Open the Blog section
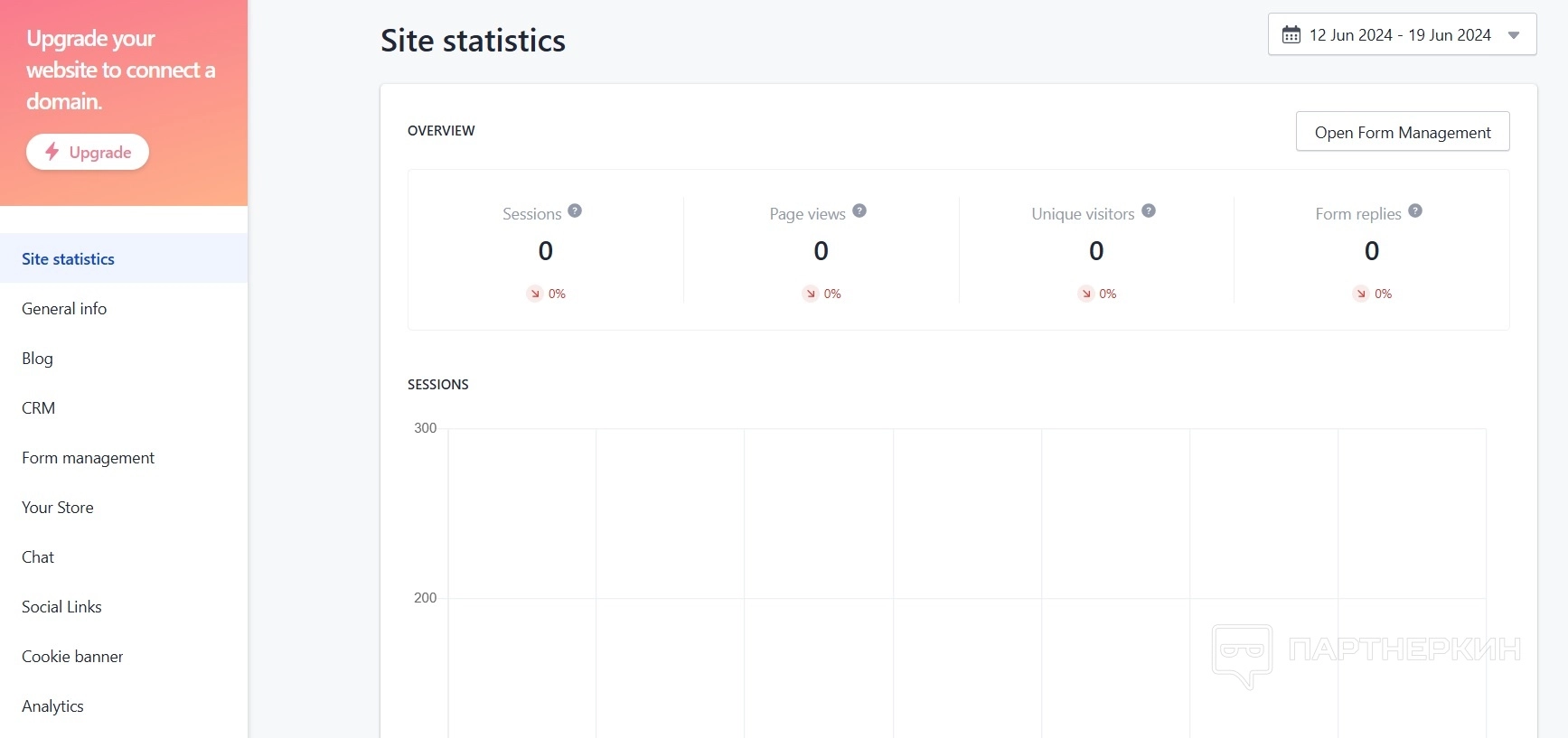The height and width of the screenshot is (738, 1568). pyautogui.click(x=38, y=359)
